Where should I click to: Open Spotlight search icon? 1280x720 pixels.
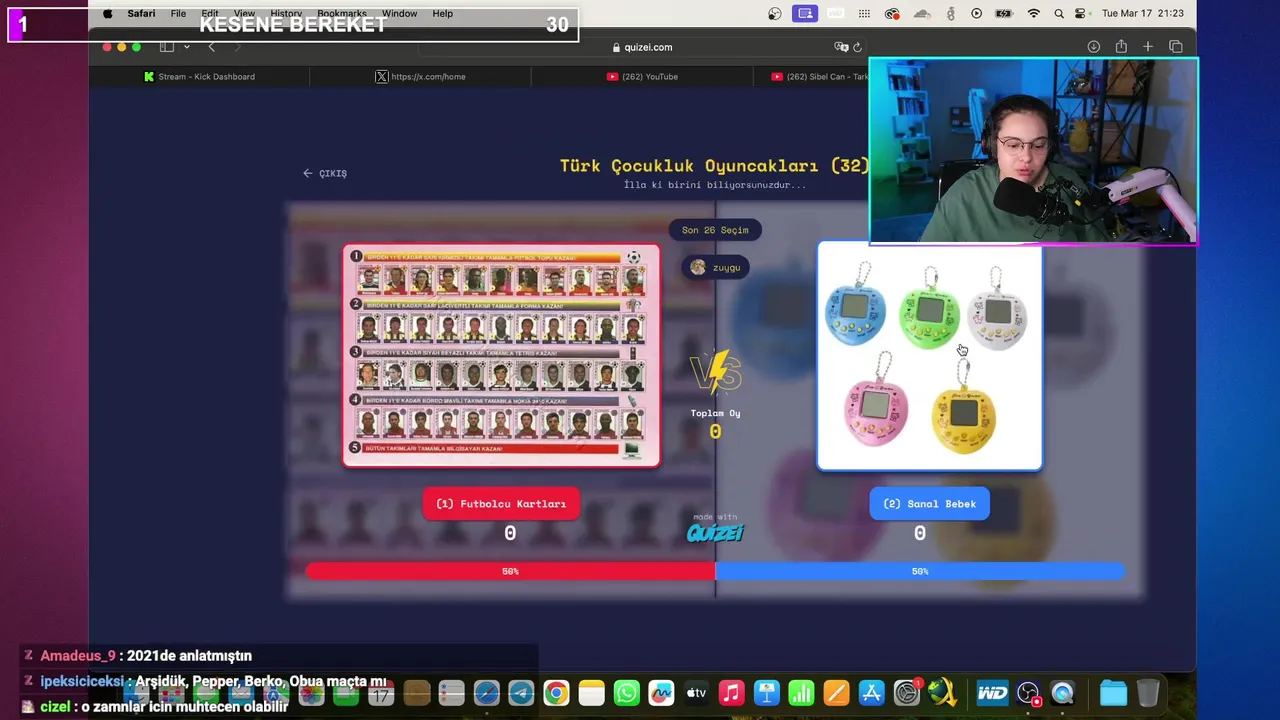(x=1058, y=13)
